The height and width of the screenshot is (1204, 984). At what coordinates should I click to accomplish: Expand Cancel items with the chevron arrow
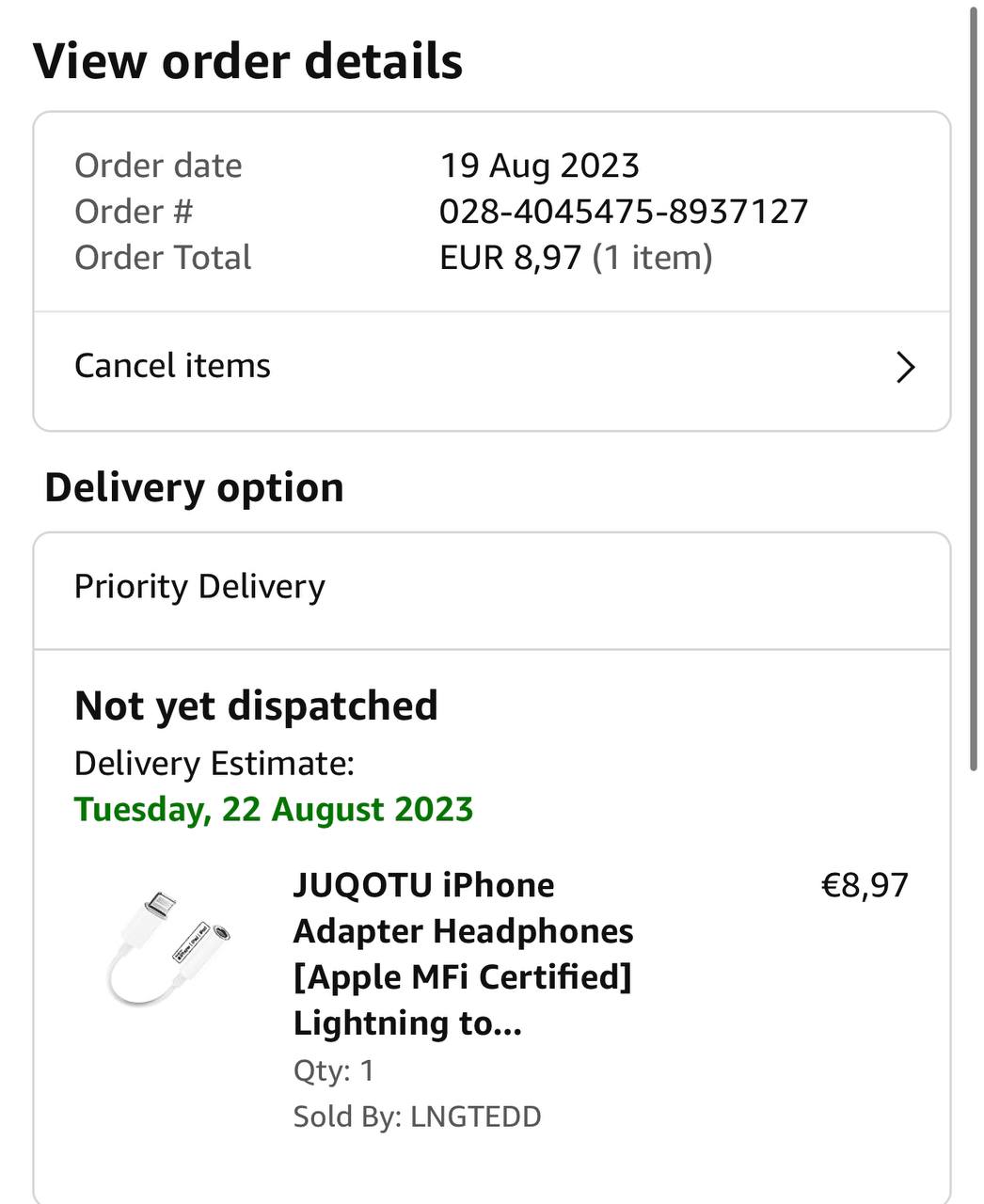pyautogui.click(x=905, y=367)
